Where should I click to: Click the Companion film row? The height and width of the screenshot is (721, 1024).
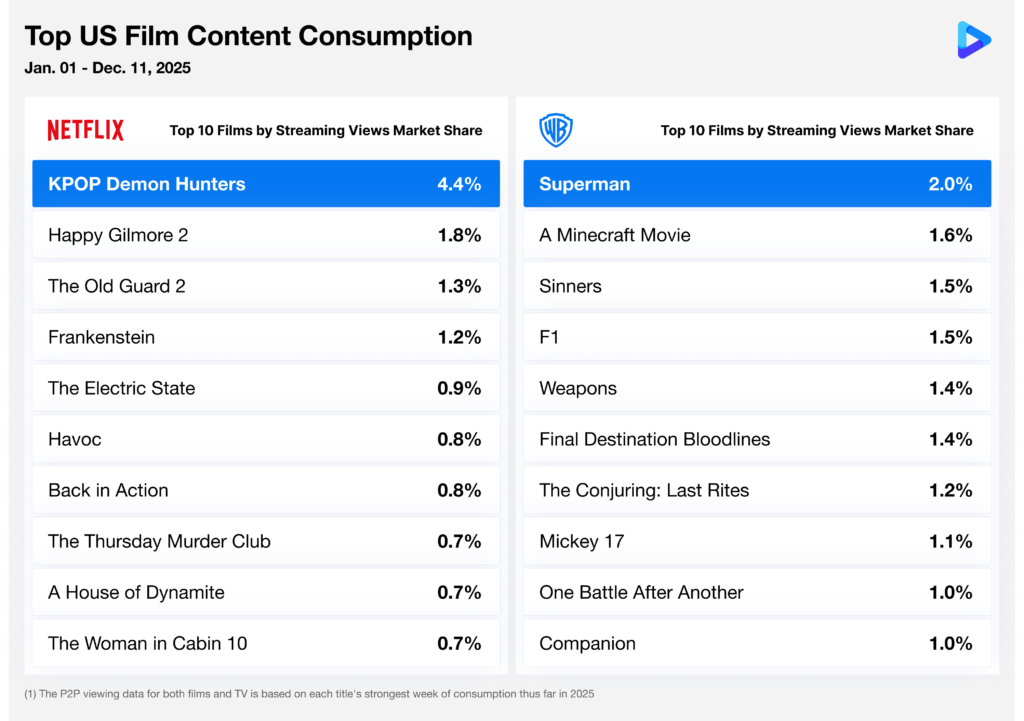[x=757, y=643]
